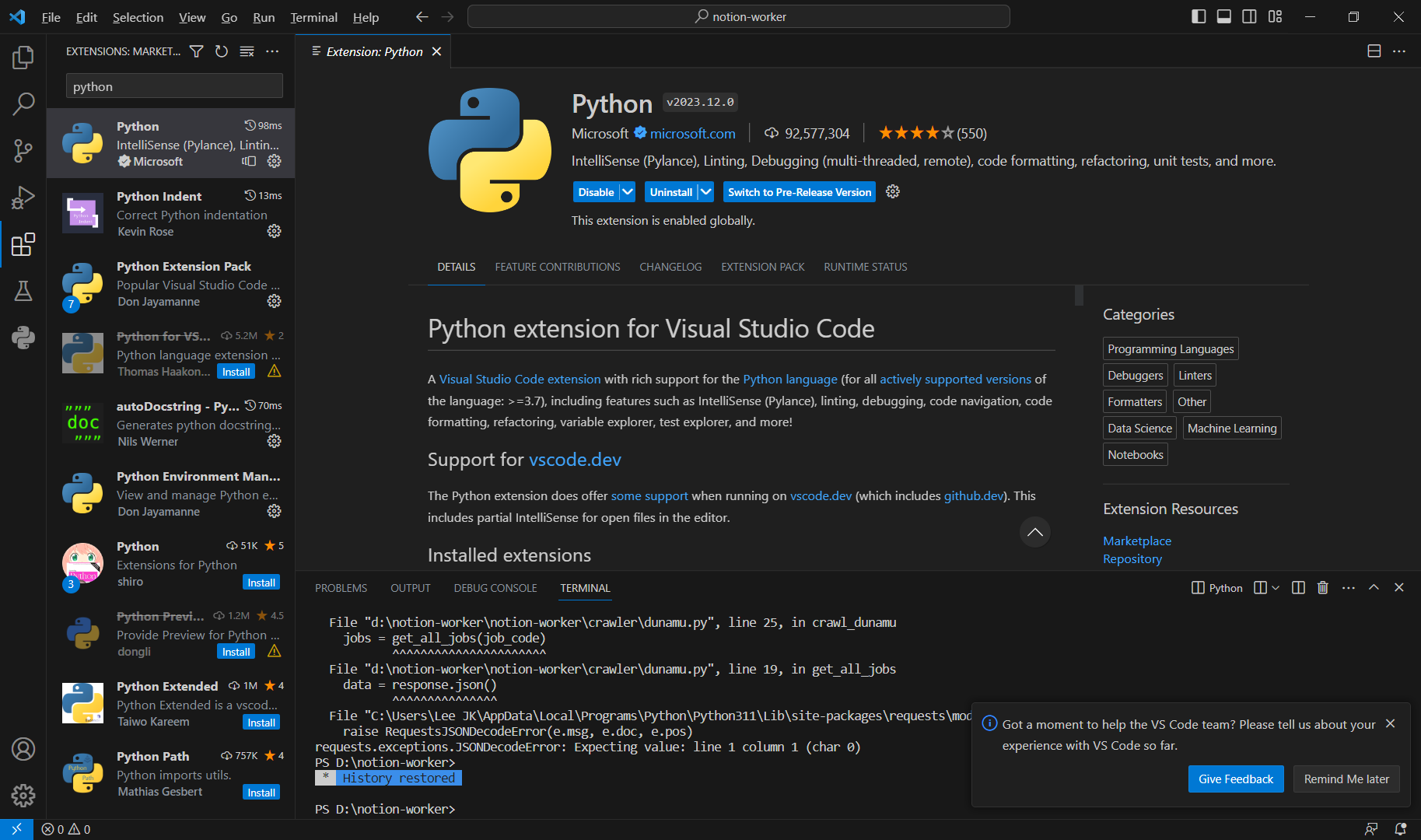Toggle the primary side bar layout
The height and width of the screenshot is (840, 1421).
click(x=1199, y=16)
